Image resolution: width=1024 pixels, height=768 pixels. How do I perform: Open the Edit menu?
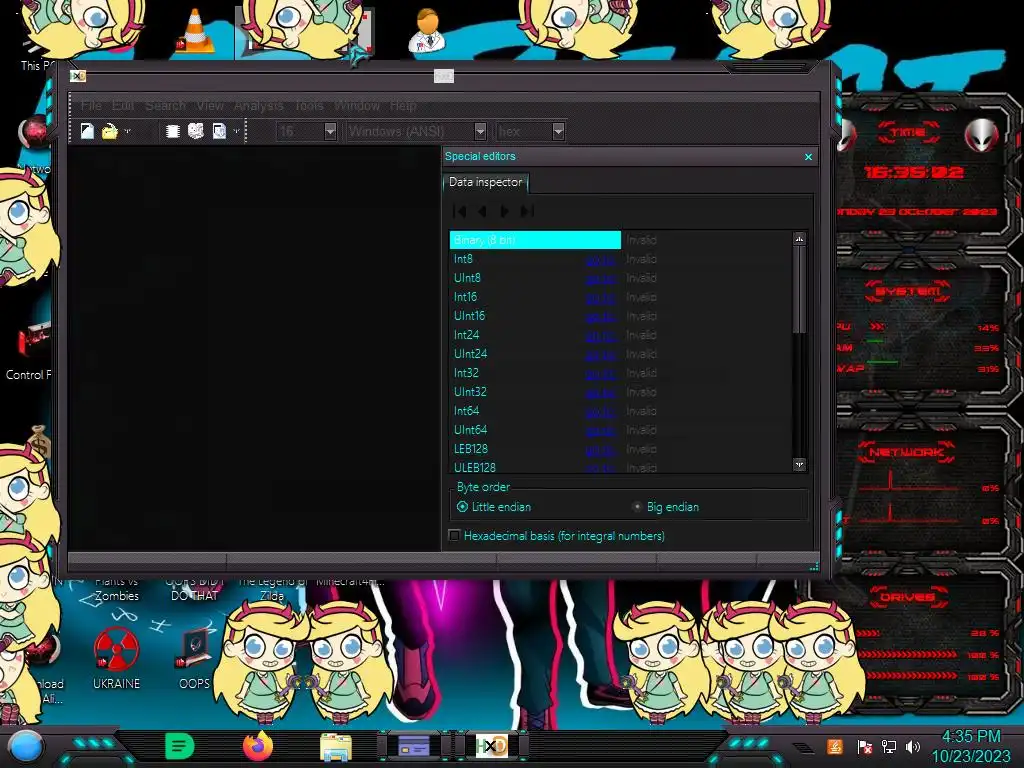point(123,105)
